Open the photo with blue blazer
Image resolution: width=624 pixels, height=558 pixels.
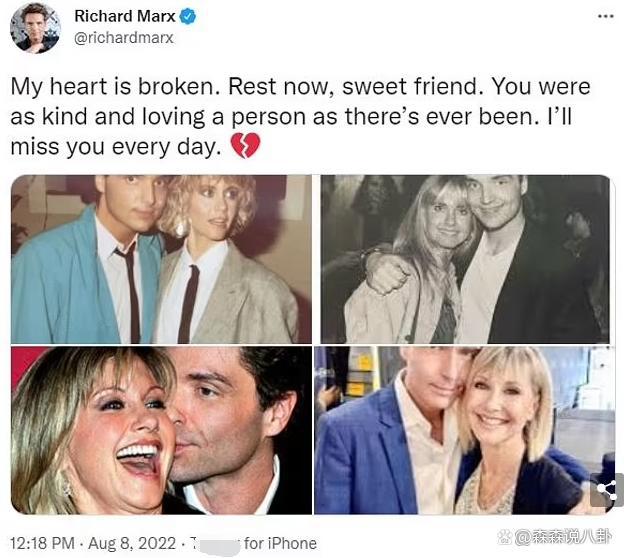(462, 430)
